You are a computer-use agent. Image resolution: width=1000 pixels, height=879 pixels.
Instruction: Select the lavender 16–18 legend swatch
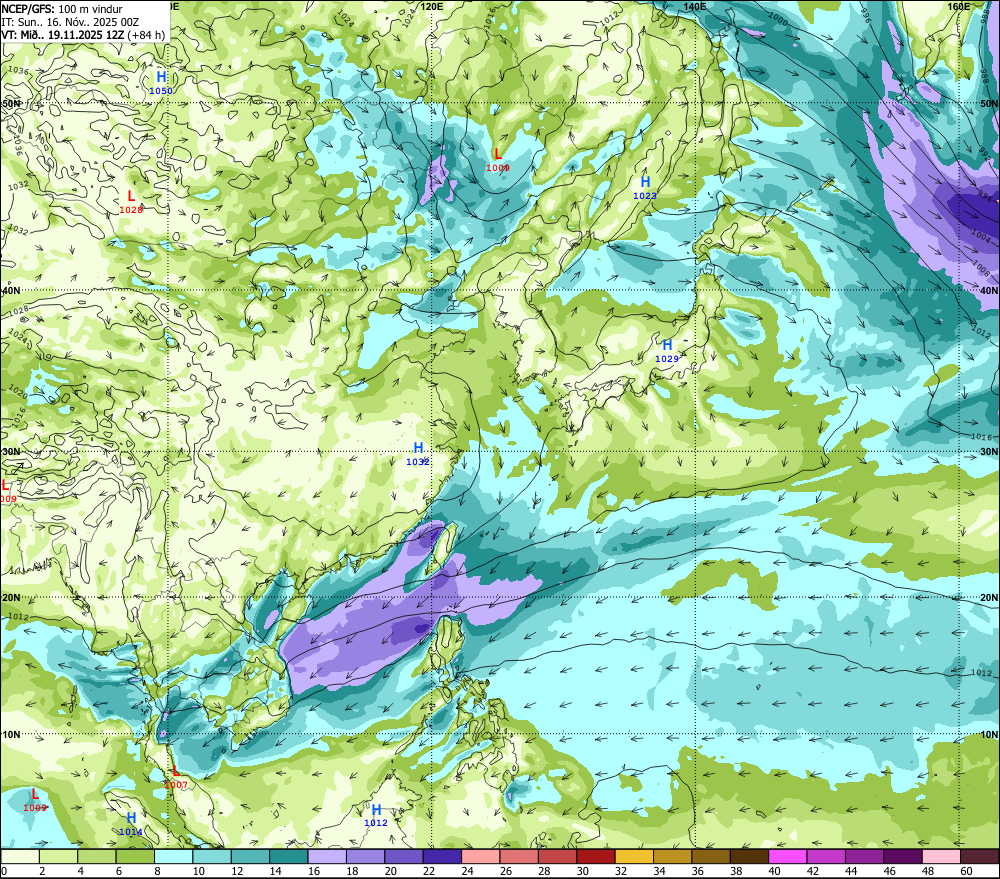[327, 856]
